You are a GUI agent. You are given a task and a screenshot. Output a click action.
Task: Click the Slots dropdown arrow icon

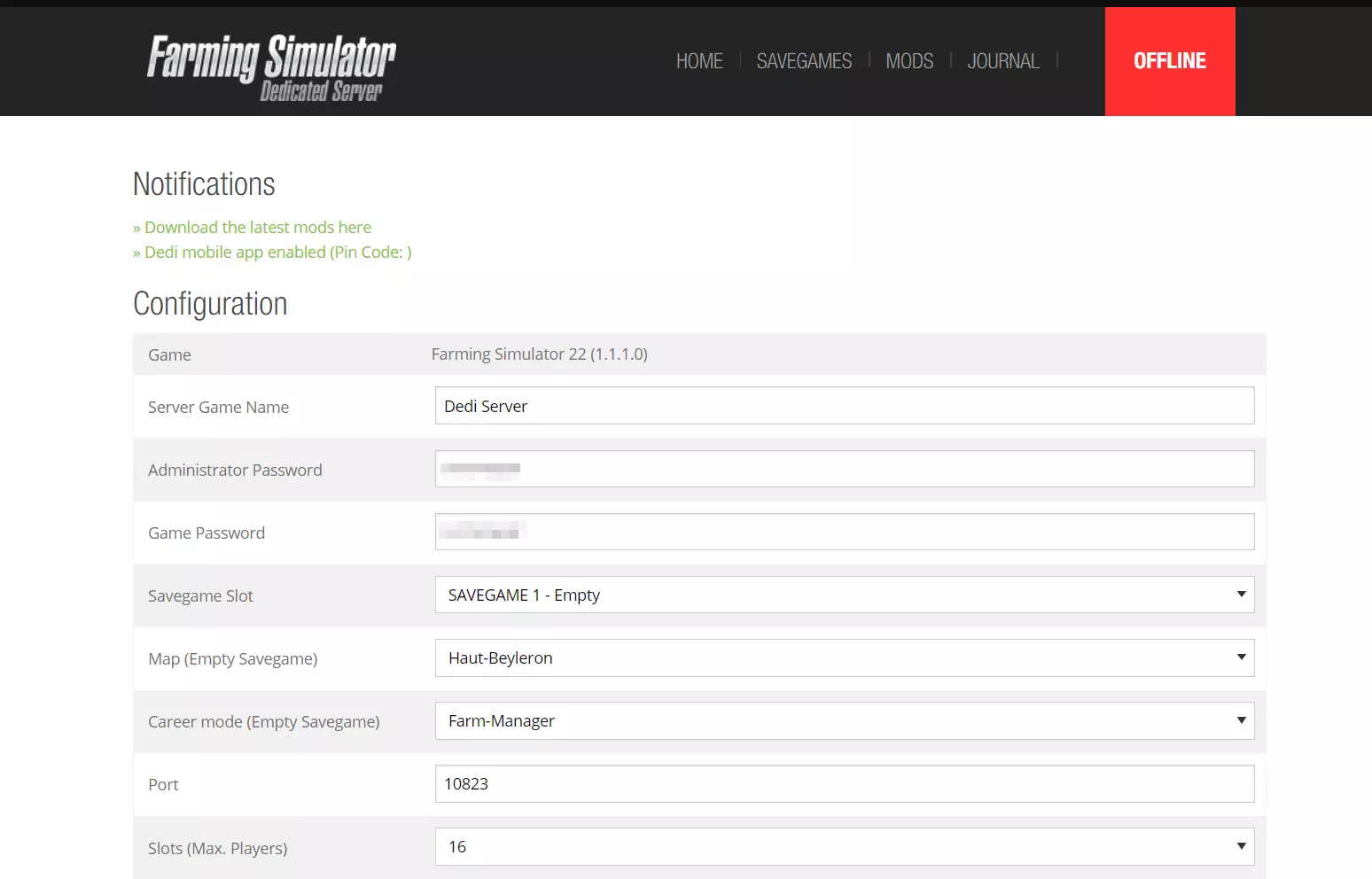(x=1241, y=846)
